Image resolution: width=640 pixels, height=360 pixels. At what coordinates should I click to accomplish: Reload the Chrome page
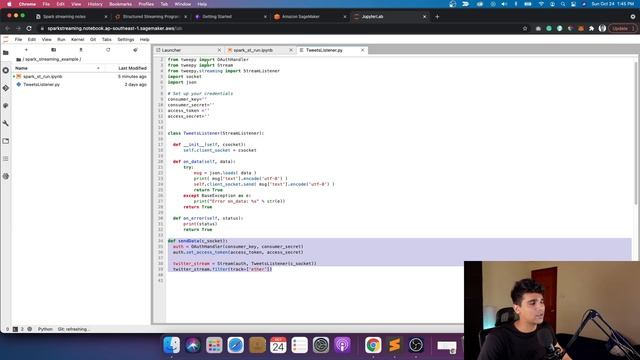tap(29, 29)
